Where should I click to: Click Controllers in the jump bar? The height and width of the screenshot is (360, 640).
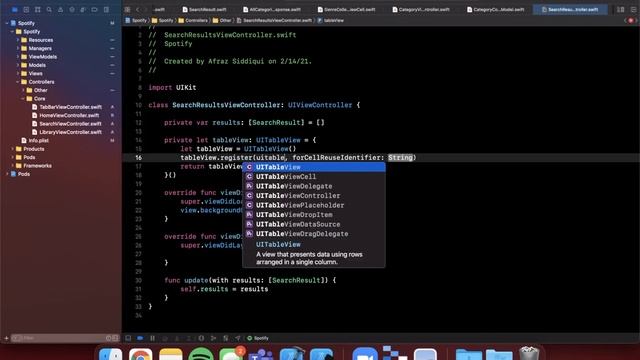(x=193, y=20)
